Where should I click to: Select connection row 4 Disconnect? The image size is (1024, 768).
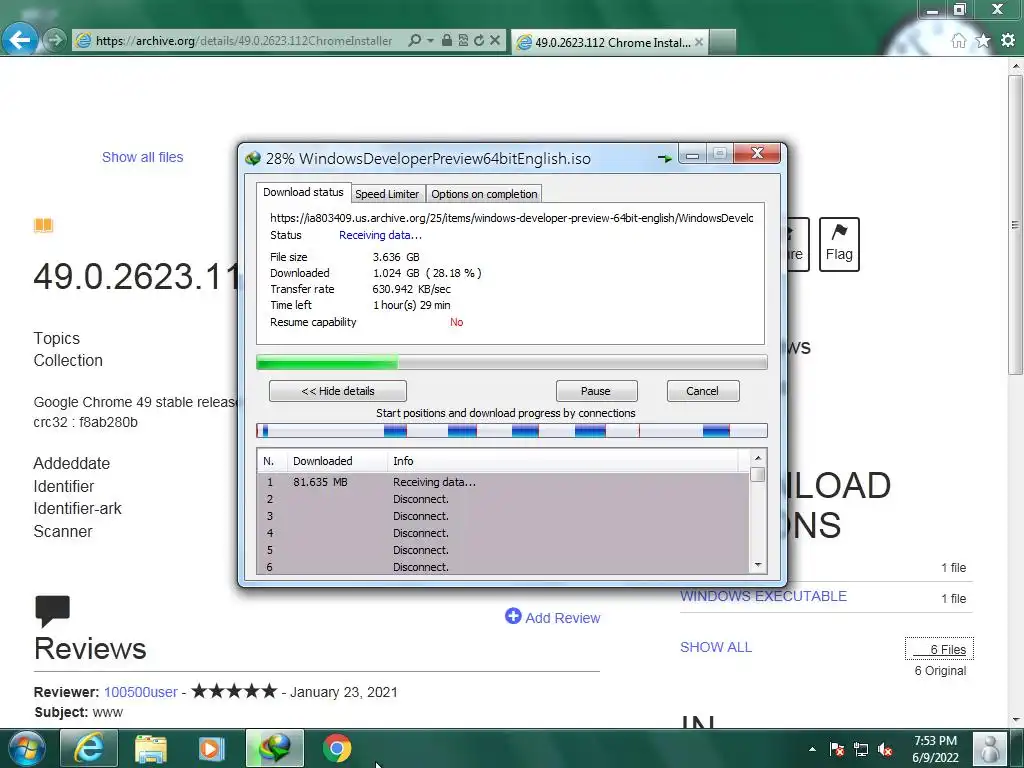[x=503, y=533]
